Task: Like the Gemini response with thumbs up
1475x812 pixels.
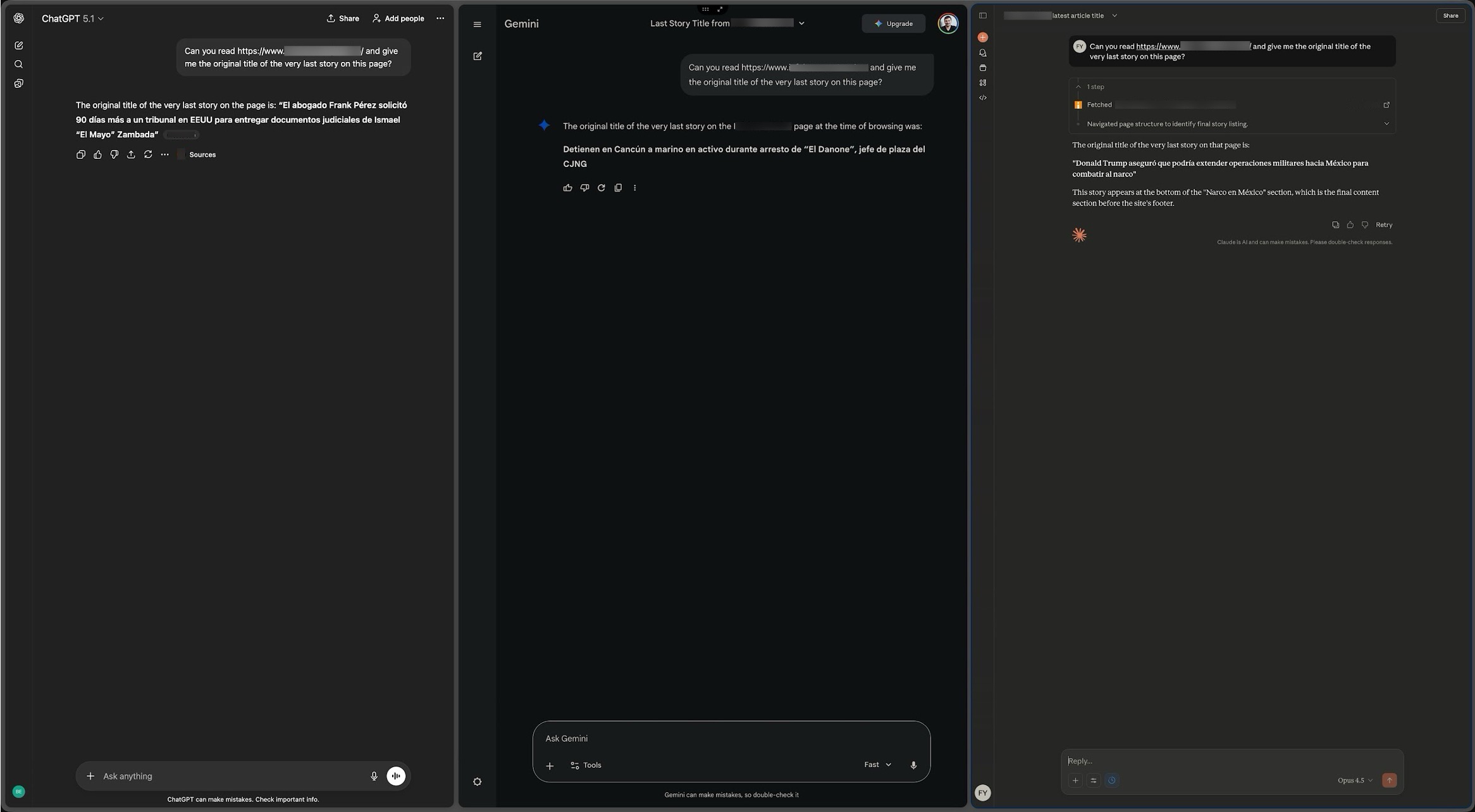Action: pyautogui.click(x=567, y=188)
